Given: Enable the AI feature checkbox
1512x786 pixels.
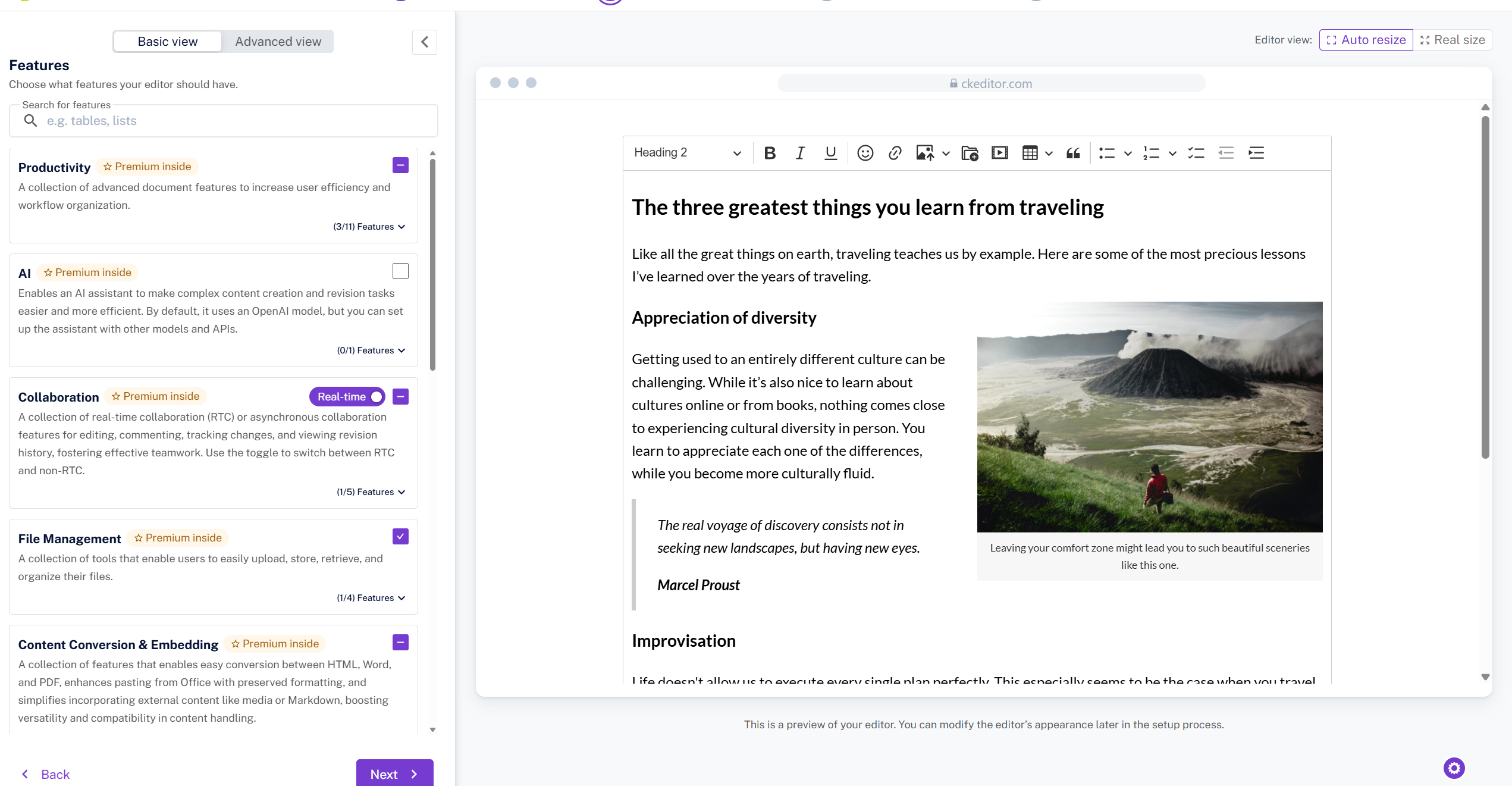Looking at the screenshot, I should tap(400, 271).
